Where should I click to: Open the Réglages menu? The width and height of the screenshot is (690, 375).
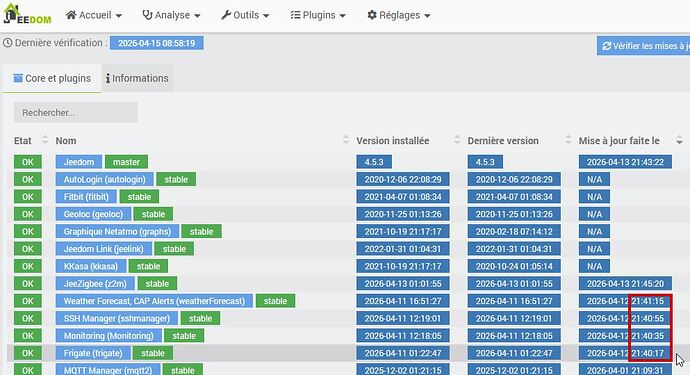[x=399, y=15]
